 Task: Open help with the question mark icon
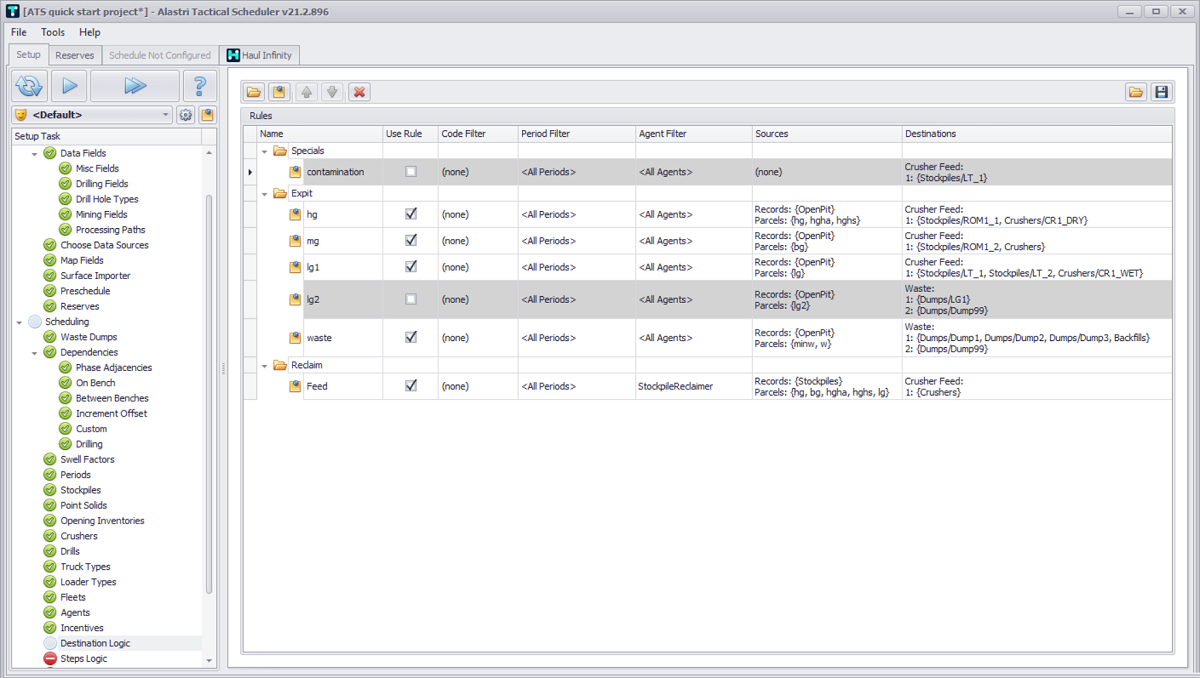click(x=200, y=86)
